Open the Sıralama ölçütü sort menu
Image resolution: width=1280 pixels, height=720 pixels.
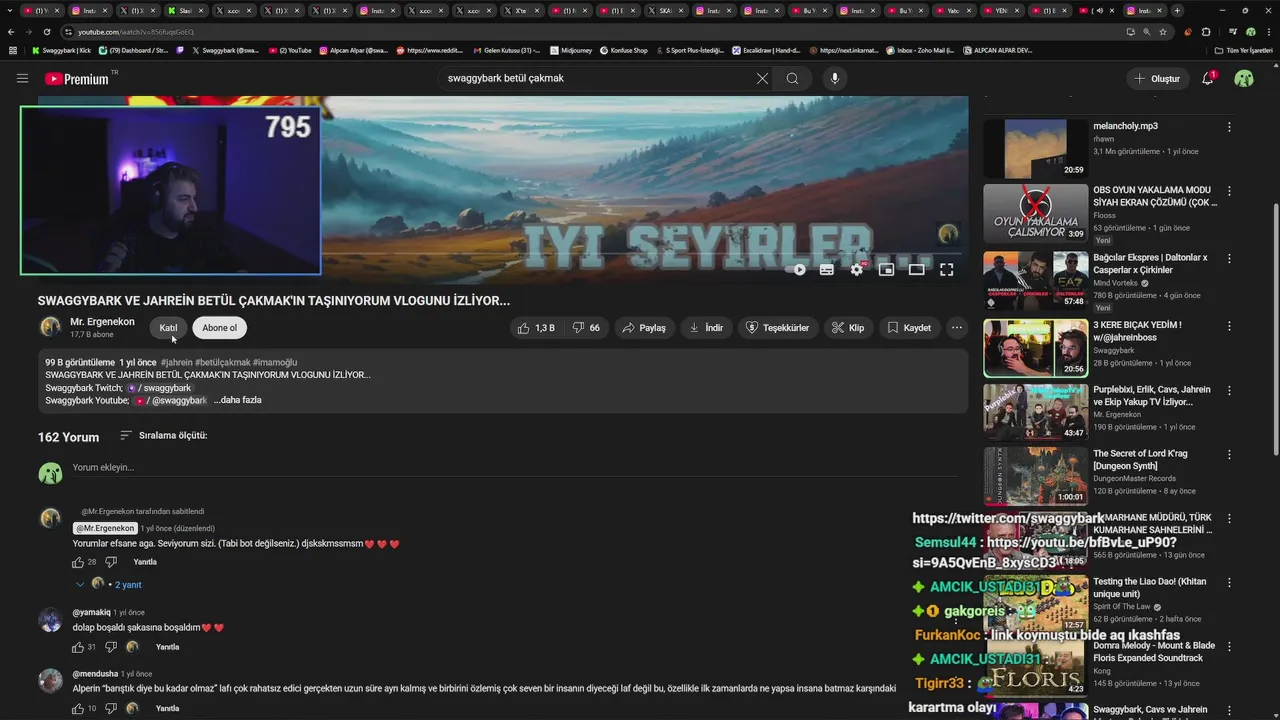(163, 436)
